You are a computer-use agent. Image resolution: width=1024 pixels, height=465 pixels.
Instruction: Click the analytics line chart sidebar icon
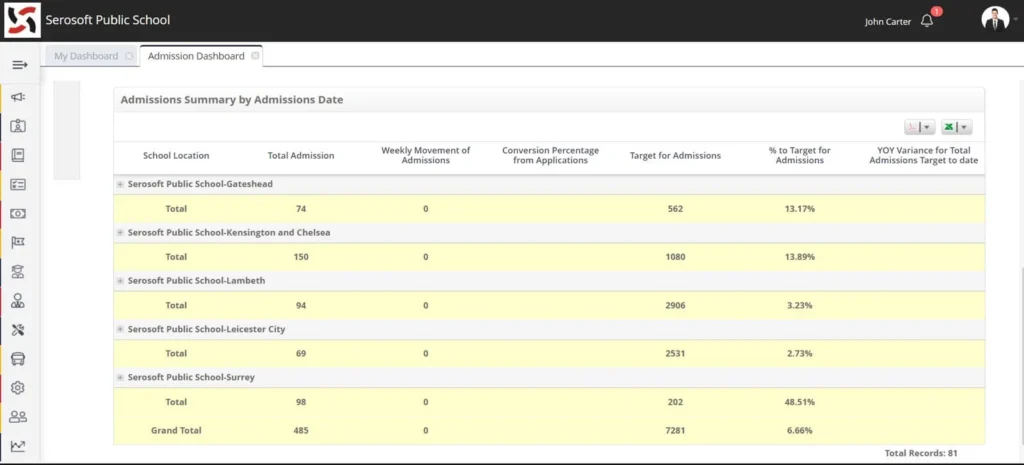tap(18, 446)
